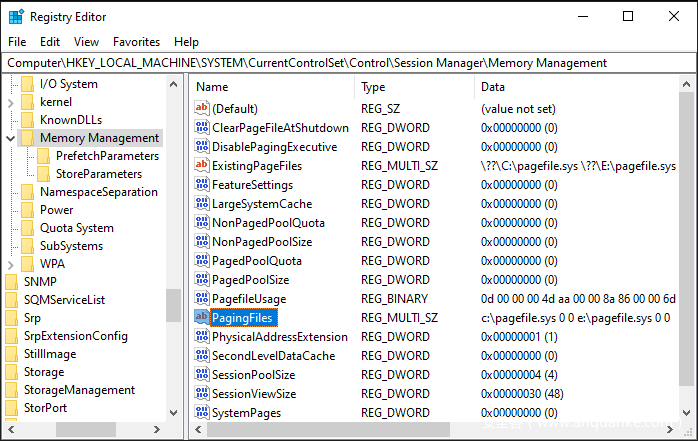This screenshot has width=698, height=441.
Task: Click the PagedPoolSize DWORD icon
Action: pos(202,279)
